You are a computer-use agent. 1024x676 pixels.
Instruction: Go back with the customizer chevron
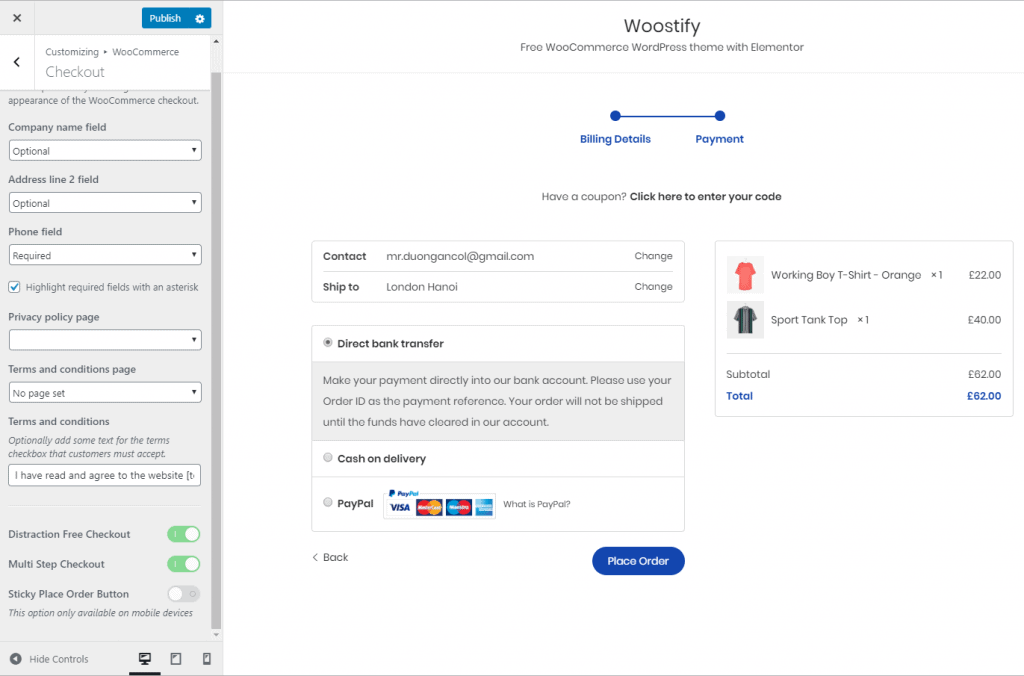pos(17,62)
